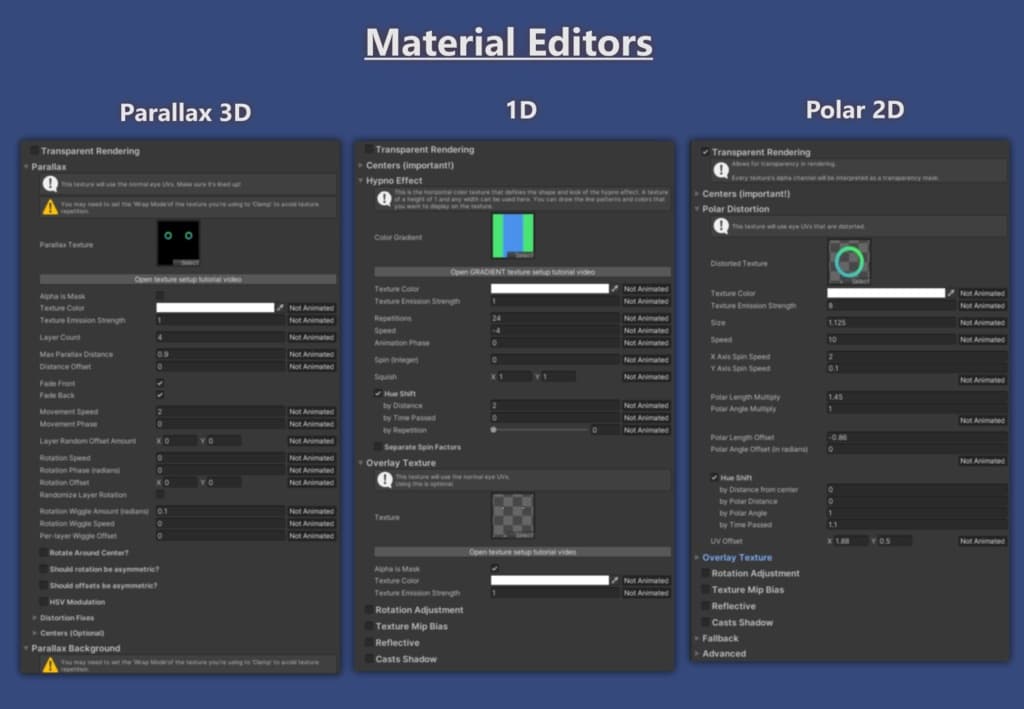The width and height of the screenshot is (1024, 709).
Task: Click Not Animated beside Layer Count
Action: point(312,338)
